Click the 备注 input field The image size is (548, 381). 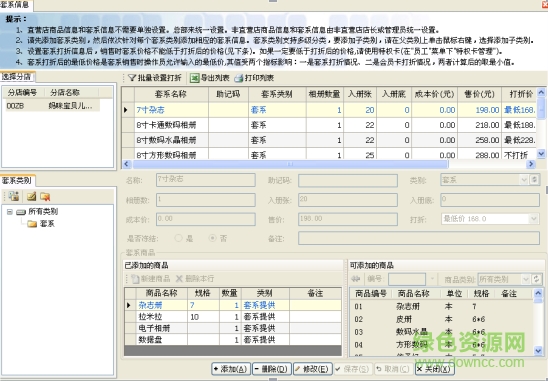click(419, 238)
